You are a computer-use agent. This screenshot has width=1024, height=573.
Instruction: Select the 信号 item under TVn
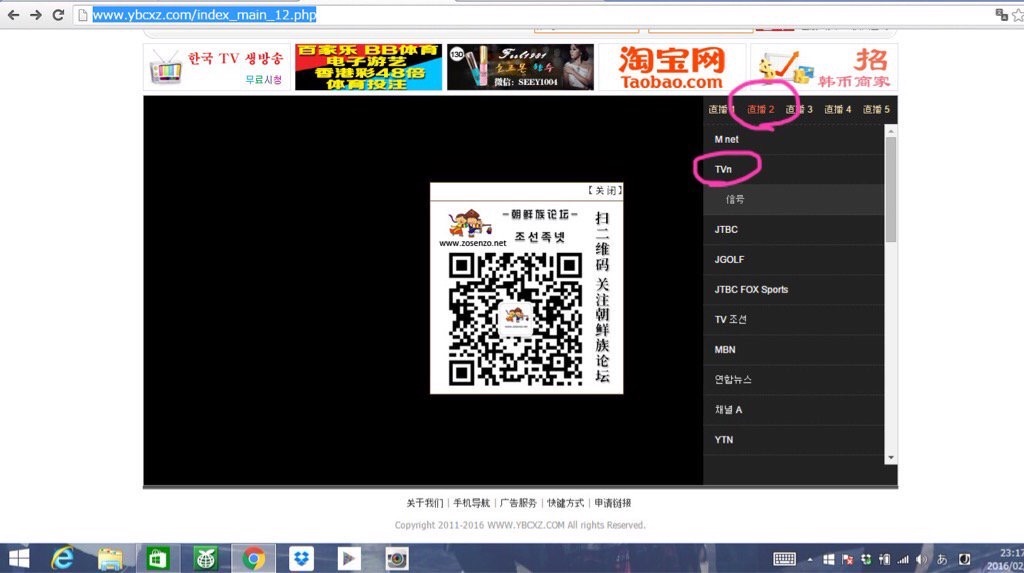coord(793,199)
